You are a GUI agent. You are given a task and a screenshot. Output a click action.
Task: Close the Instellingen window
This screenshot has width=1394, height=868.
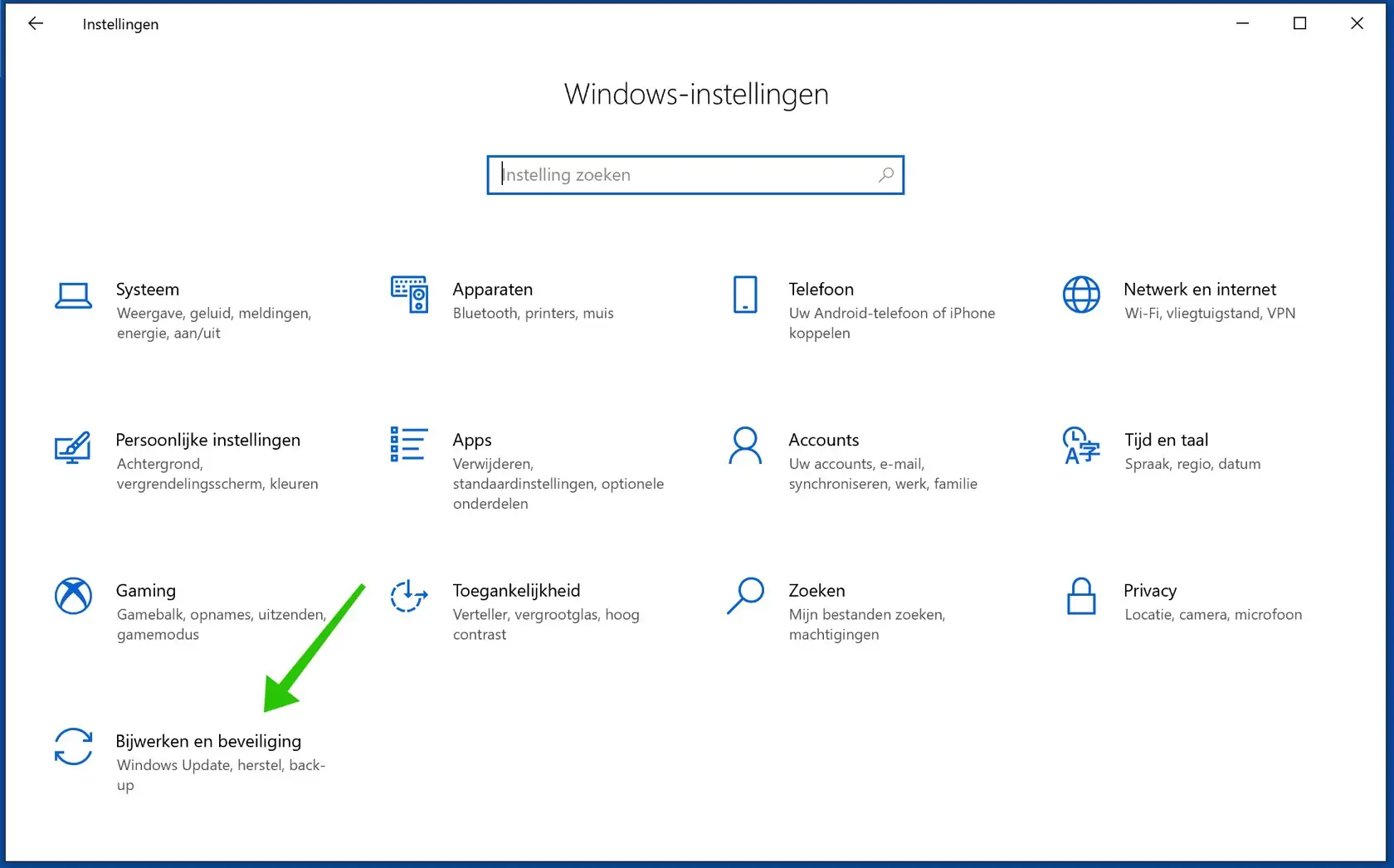click(x=1357, y=23)
